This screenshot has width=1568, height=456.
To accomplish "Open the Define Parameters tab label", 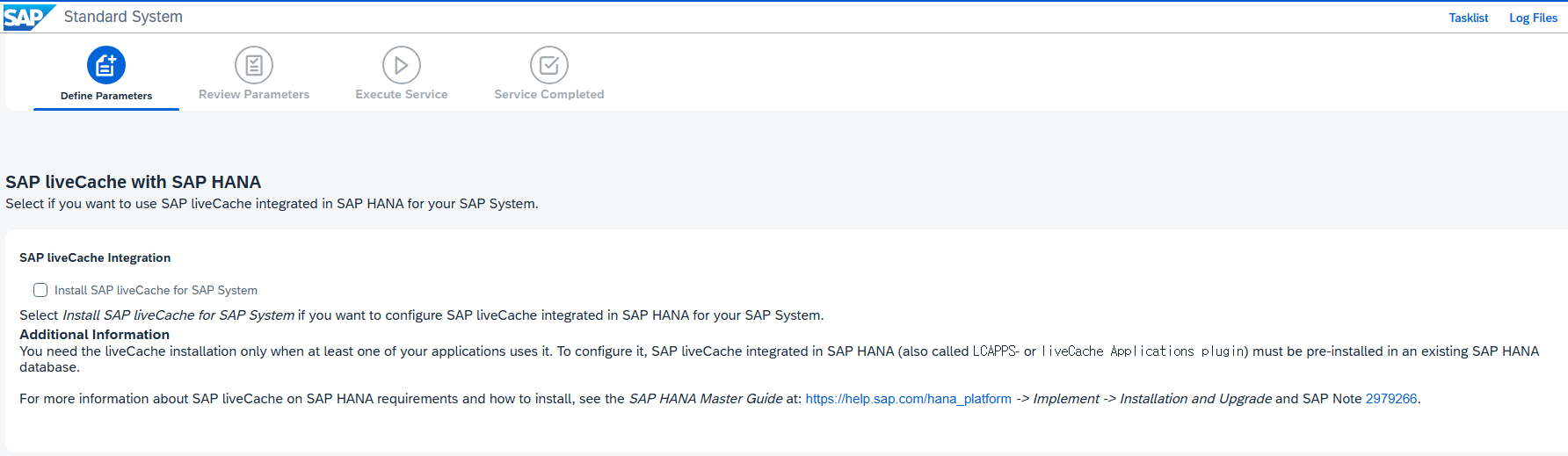I will click(x=106, y=96).
